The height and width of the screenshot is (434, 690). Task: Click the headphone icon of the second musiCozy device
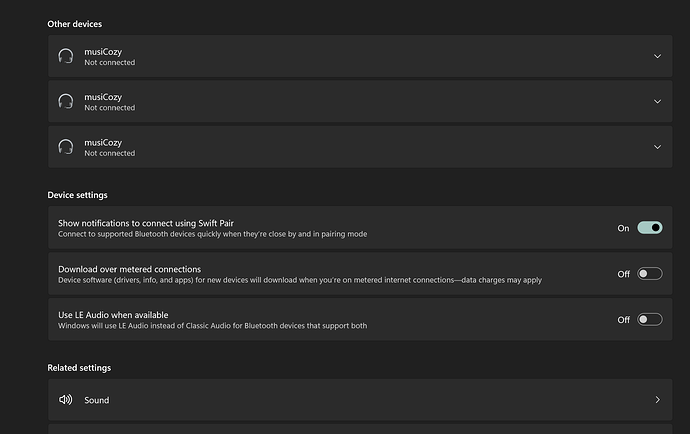66,101
